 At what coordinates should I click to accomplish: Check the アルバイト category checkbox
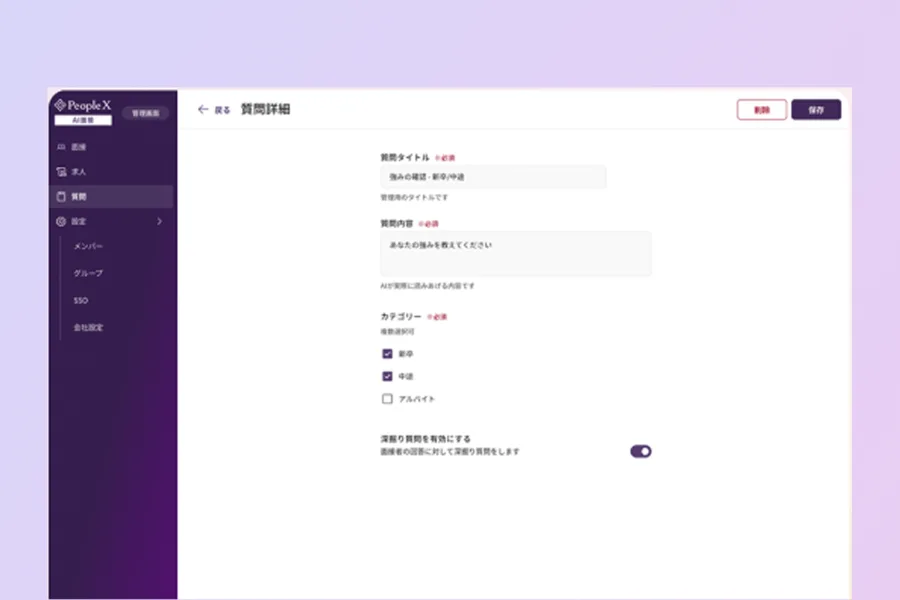pos(387,398)
